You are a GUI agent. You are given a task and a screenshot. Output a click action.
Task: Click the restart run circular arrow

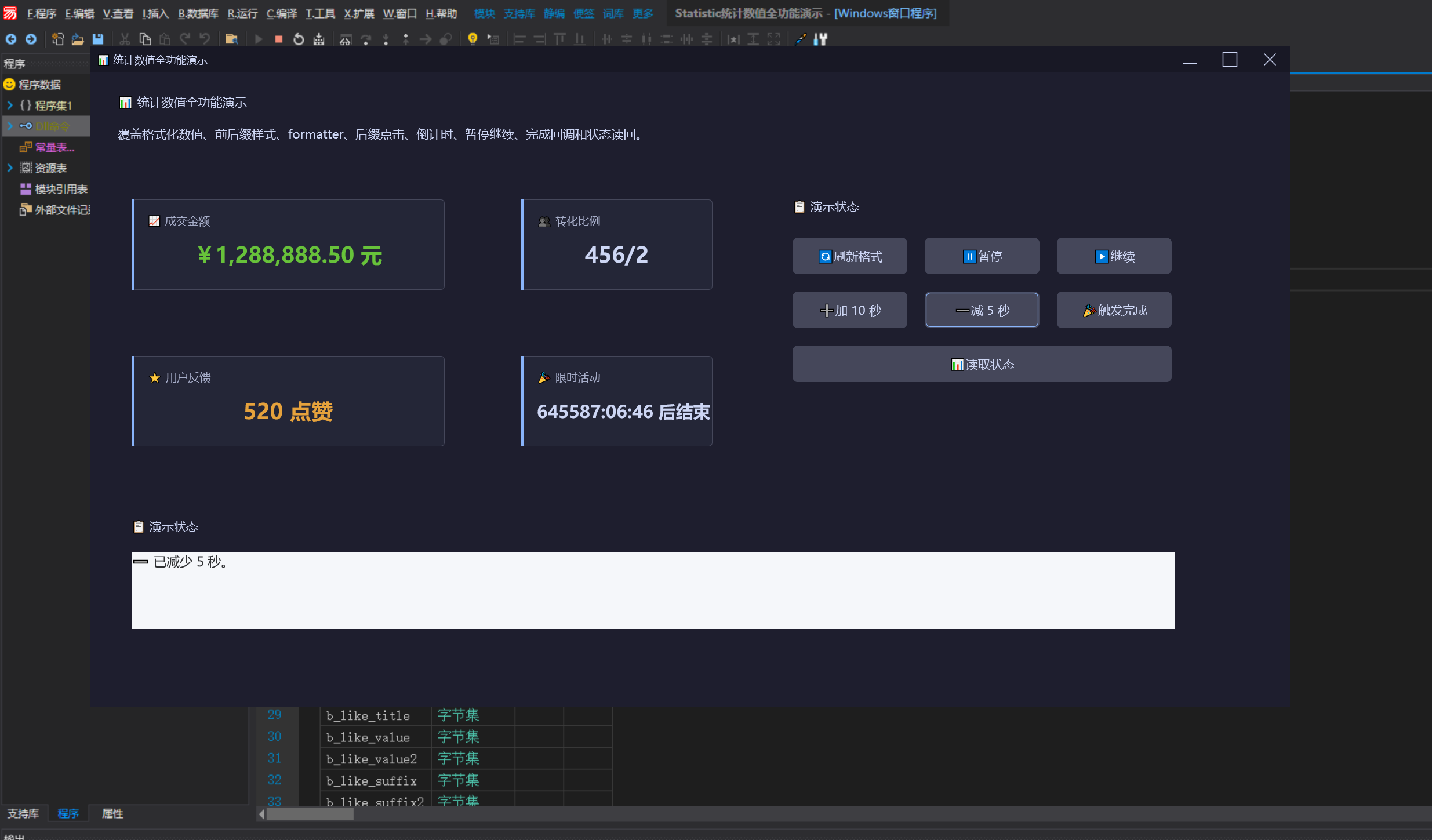299,39
